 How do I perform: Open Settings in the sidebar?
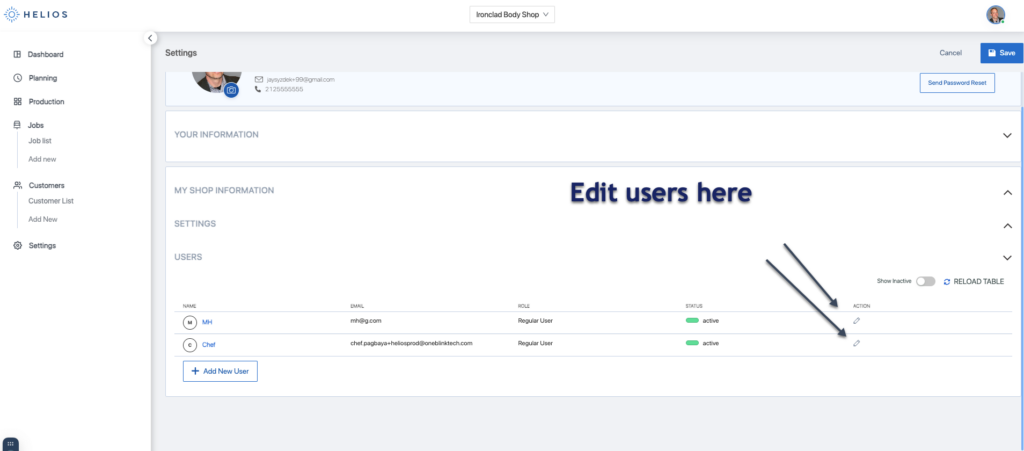42,245
